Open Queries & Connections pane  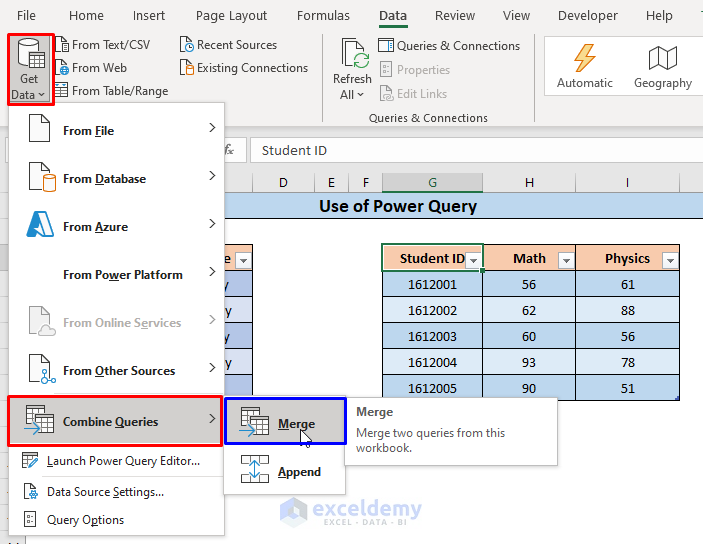point(448,46)
